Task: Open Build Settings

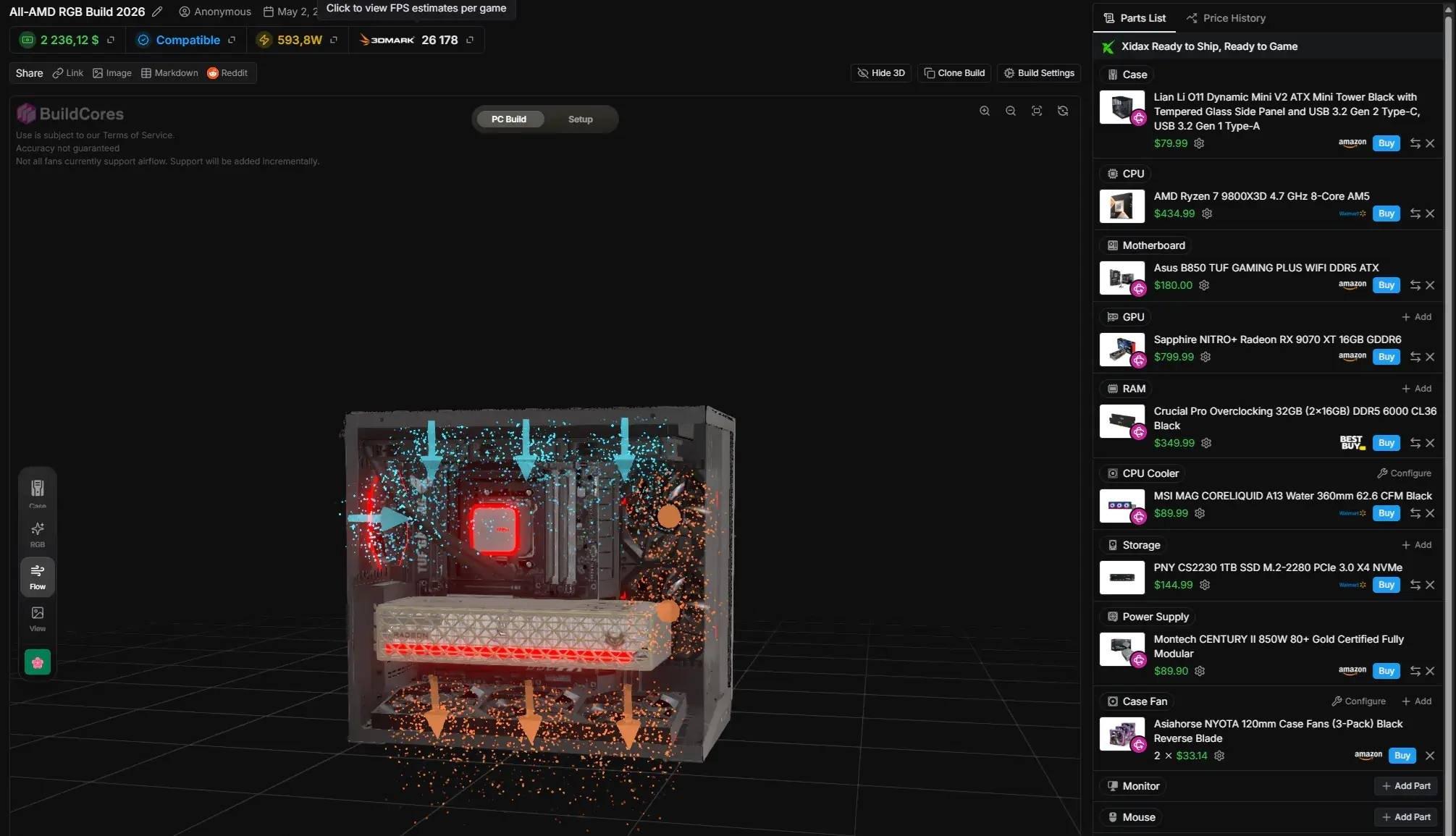Action: click(1039, 73)
